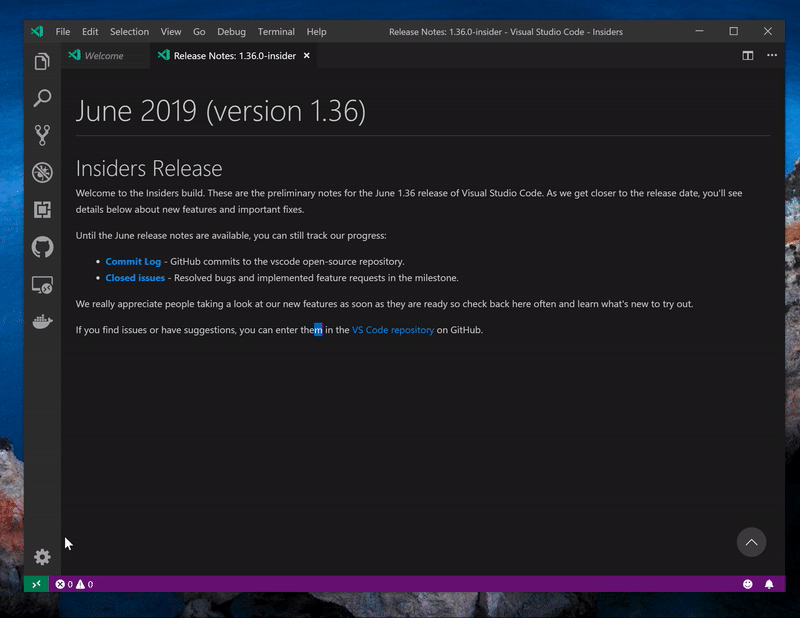The height and width of the screenshot is (618, 800).
Task: Open the Search view icon
Action: [x=42, y=98]
